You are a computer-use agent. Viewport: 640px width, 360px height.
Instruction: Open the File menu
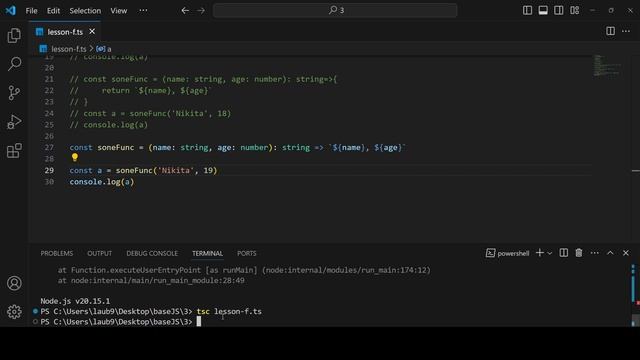(x=31, y=11)
